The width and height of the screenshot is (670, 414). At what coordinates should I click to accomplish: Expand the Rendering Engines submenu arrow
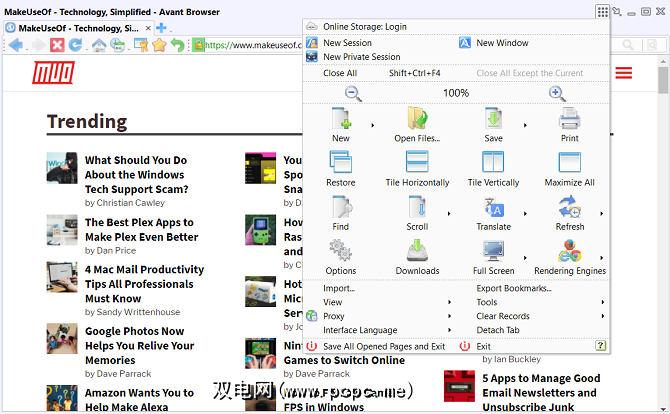(602, 258)
